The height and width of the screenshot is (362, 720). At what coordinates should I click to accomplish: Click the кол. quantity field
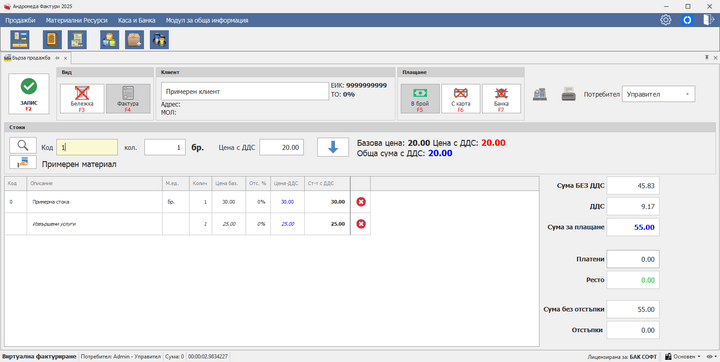coord(165,147)
